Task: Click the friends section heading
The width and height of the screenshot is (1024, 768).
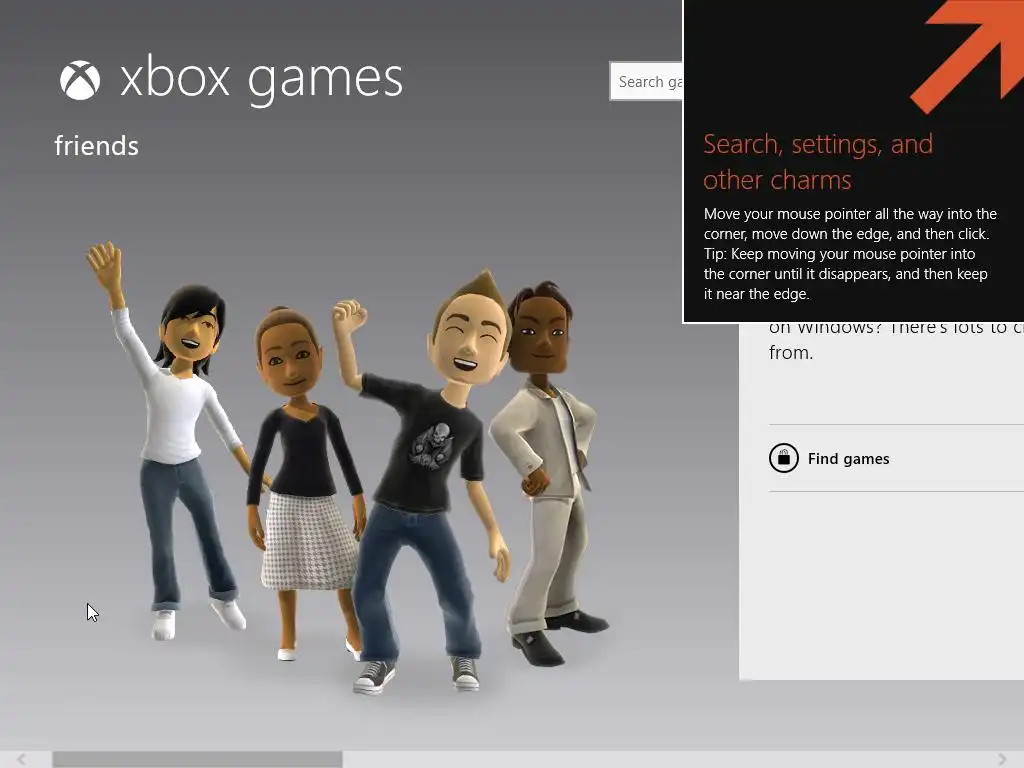Action: [97, 146]
